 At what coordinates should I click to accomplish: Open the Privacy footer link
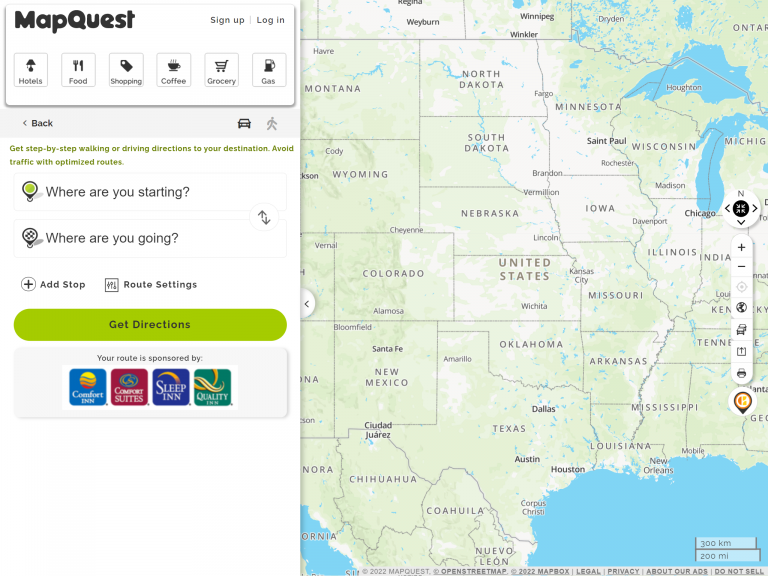click(x=624, y=572)
